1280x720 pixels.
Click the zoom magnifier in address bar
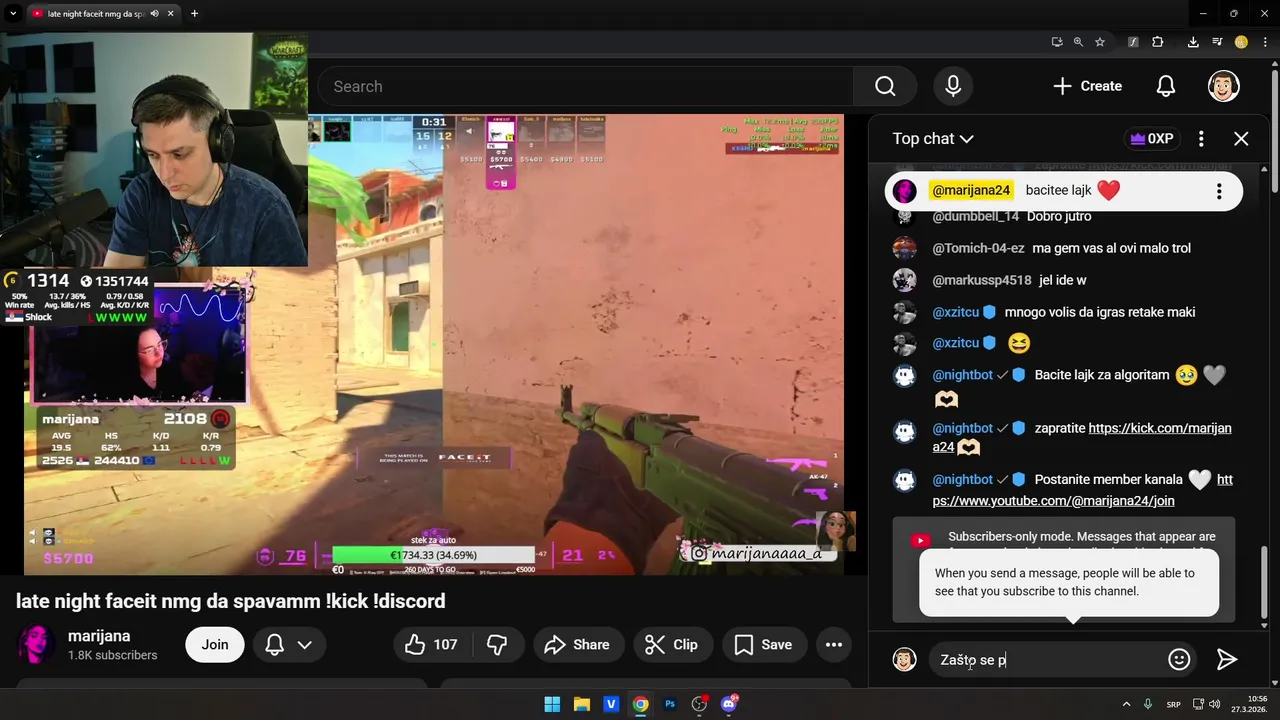pos(1078,42)
